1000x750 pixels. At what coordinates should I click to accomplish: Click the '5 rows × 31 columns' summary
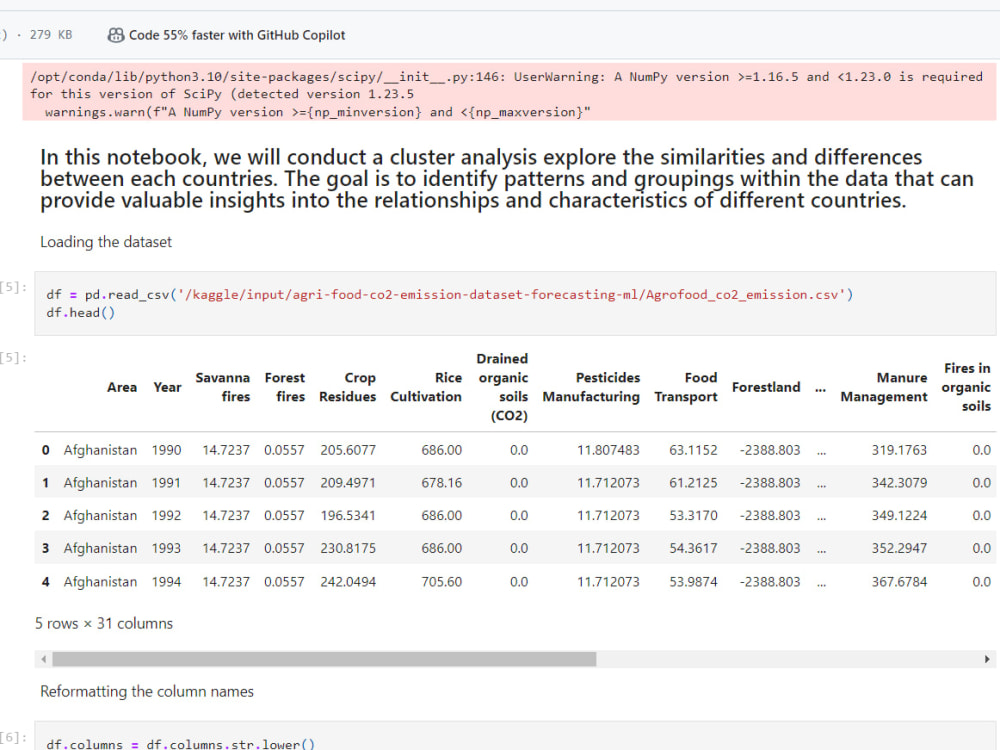tap(104, 624)
